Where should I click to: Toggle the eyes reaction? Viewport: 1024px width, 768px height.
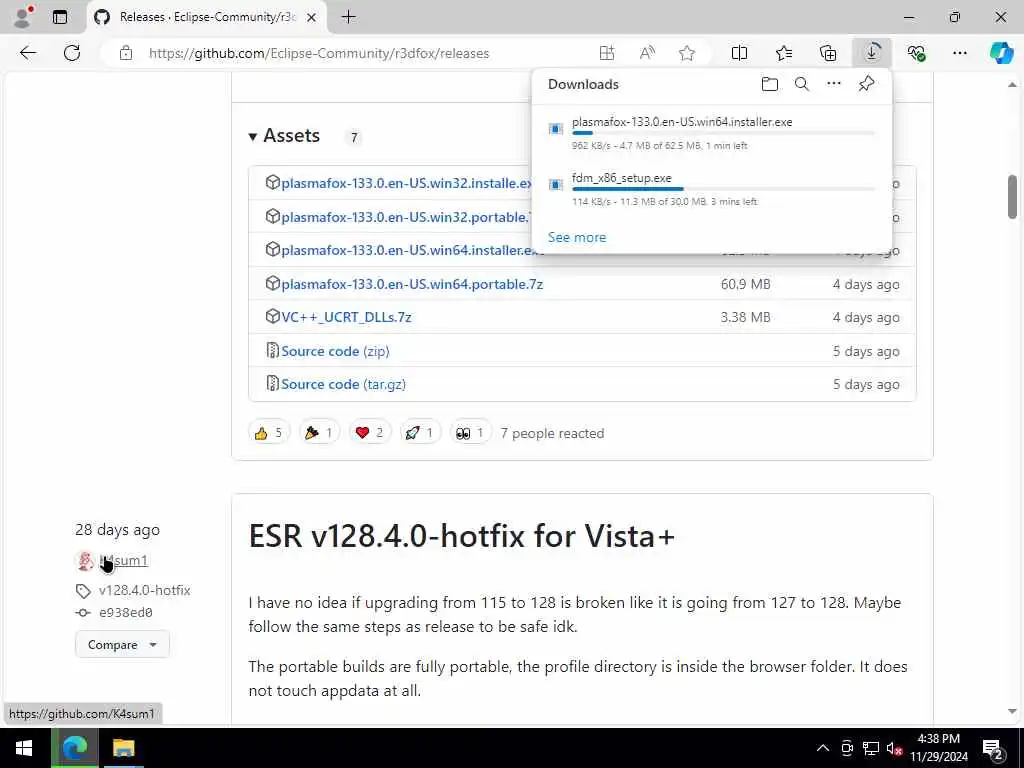(x=470, y=432)
